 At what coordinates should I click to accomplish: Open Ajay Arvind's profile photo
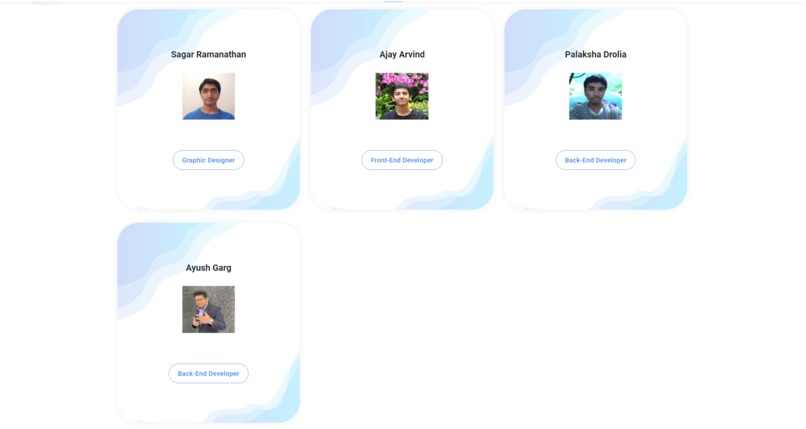click(402, 96)
